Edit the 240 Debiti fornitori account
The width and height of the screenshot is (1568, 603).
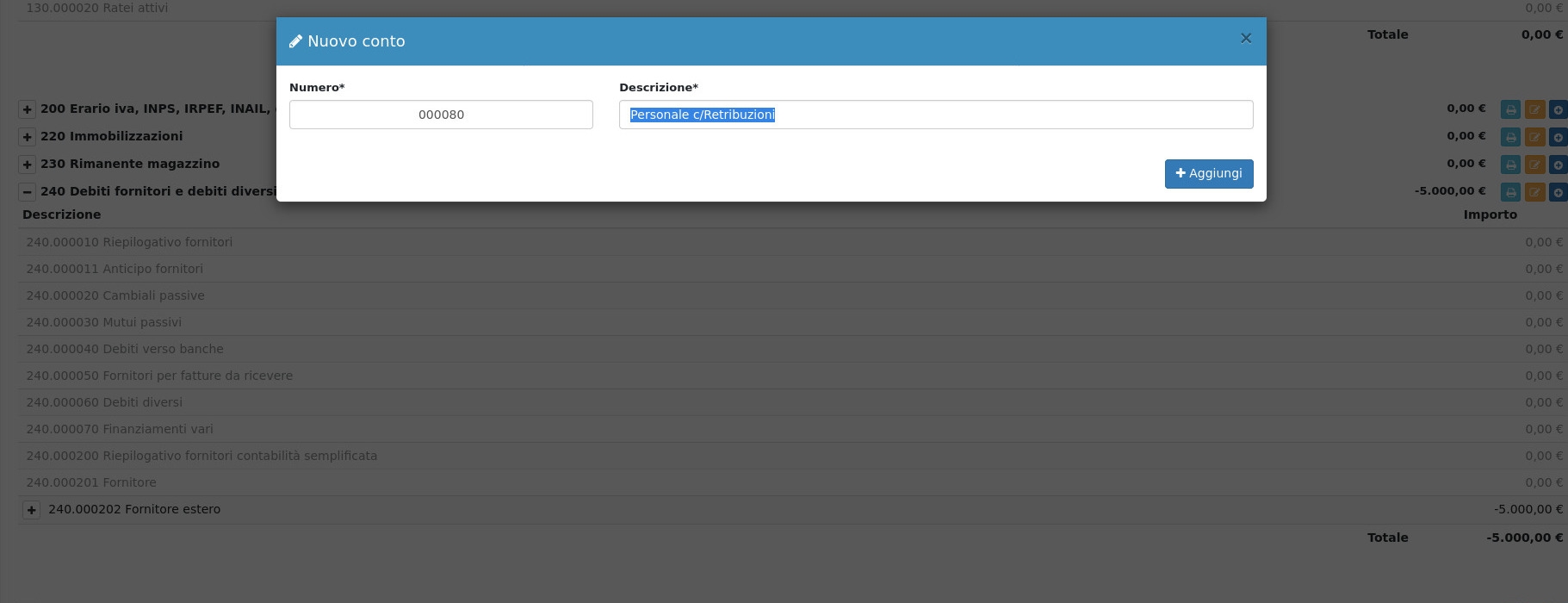1534,192
